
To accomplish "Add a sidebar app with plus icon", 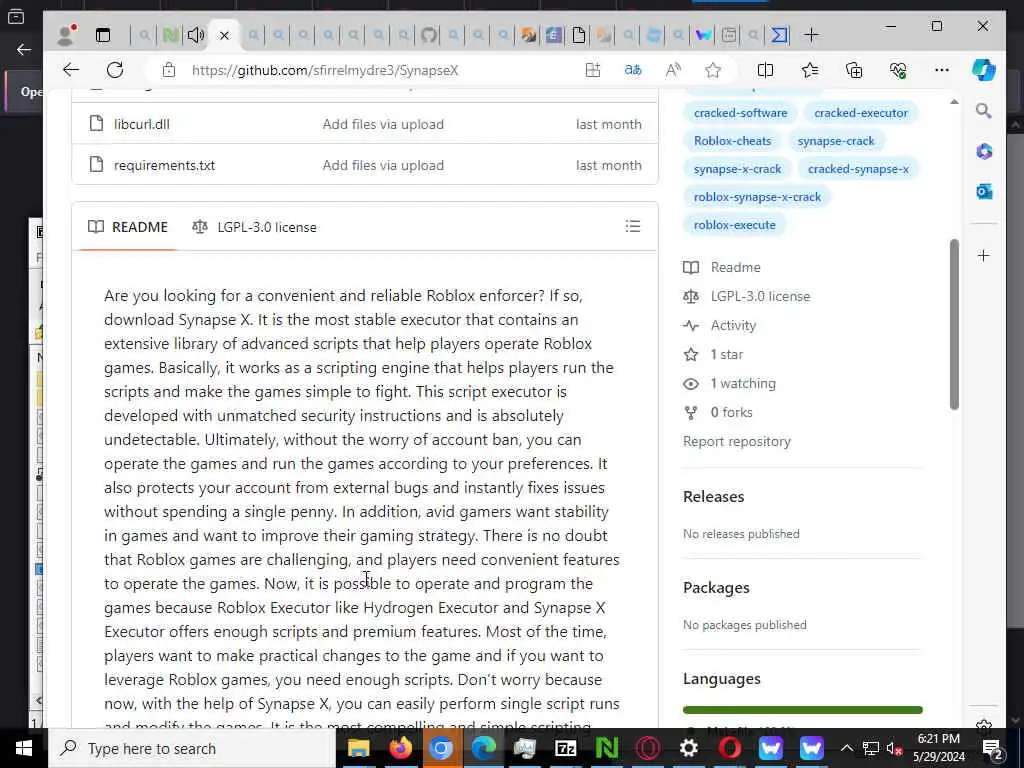I will [x=984, y=255].
